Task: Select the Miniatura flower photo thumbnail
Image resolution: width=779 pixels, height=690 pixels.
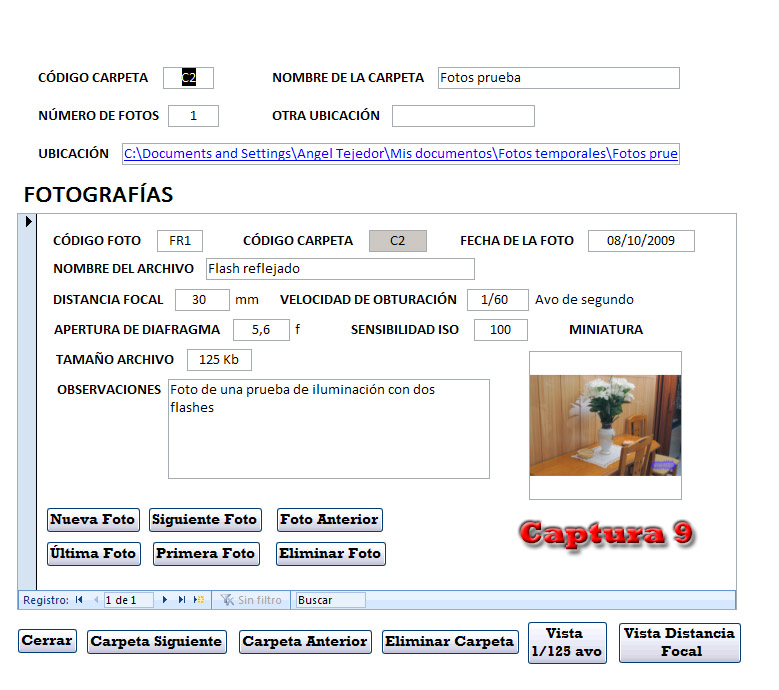Action: tap(605, 425)
